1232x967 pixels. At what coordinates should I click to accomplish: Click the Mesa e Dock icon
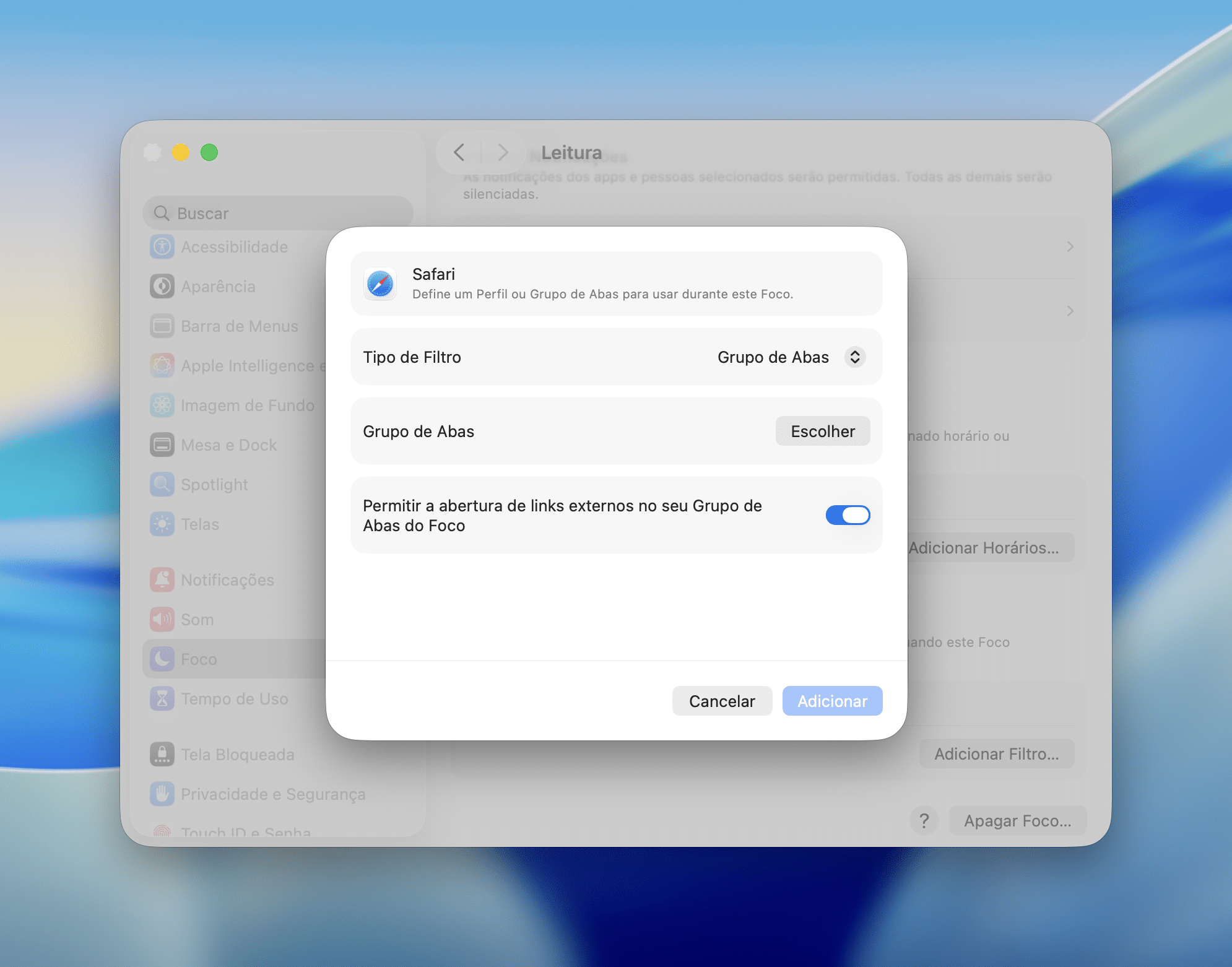pos(162,445)
